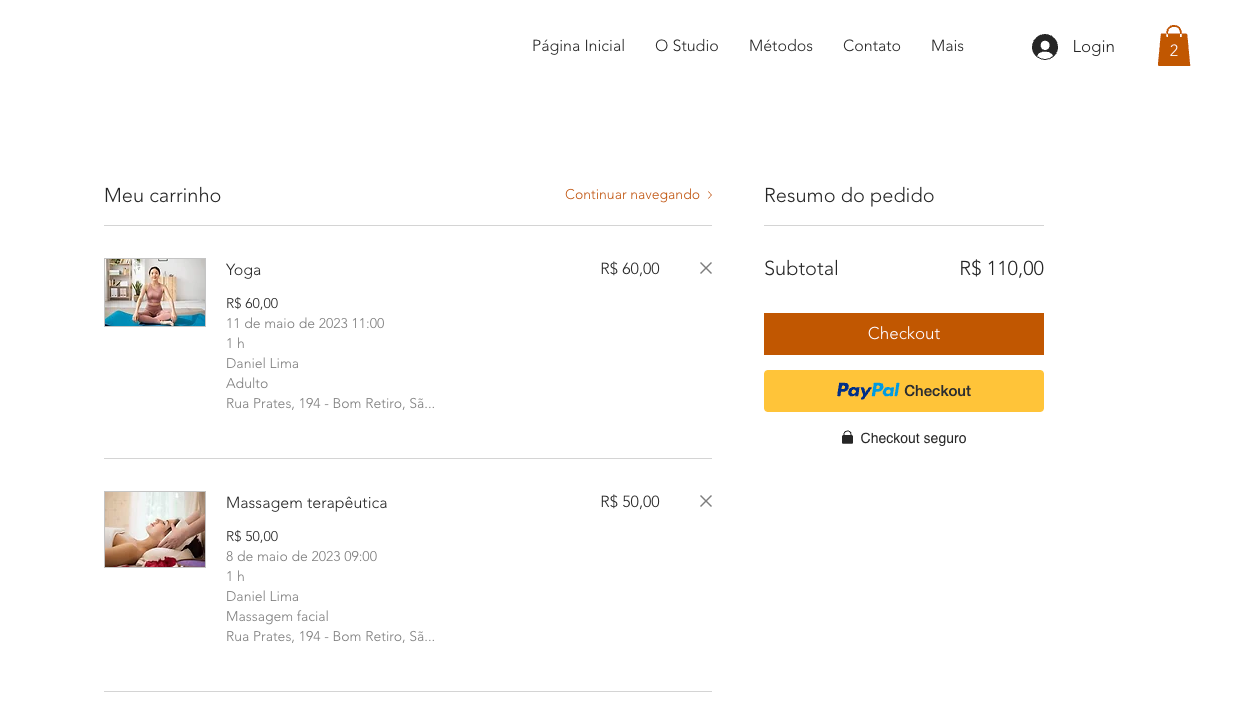Click the massage date 8 de maio de 2023 09:00
The image size is (1238, 722).
[x=301, y=556]
